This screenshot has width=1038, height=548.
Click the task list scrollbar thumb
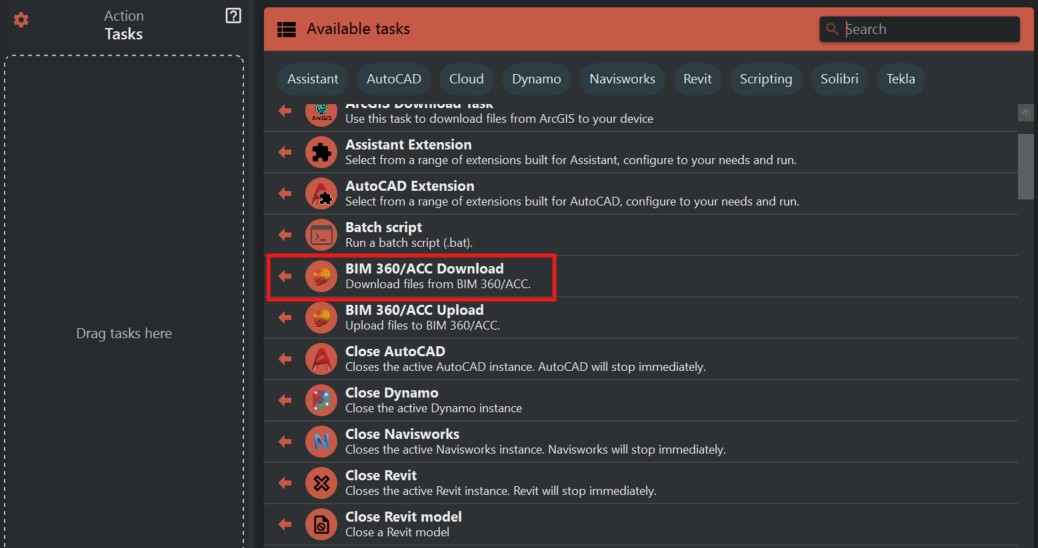point(1025,166)
